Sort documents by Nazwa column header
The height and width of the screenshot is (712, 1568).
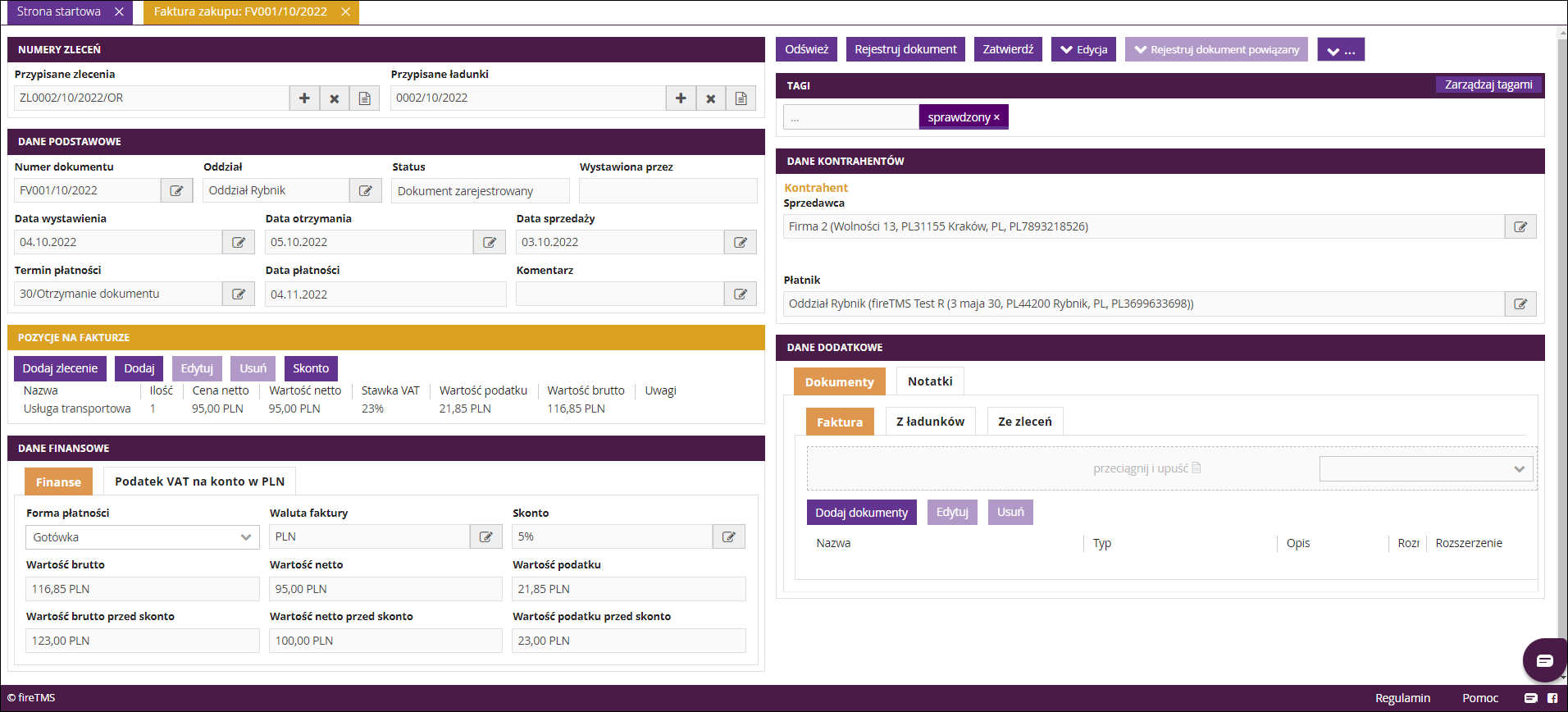pos(833,543)
